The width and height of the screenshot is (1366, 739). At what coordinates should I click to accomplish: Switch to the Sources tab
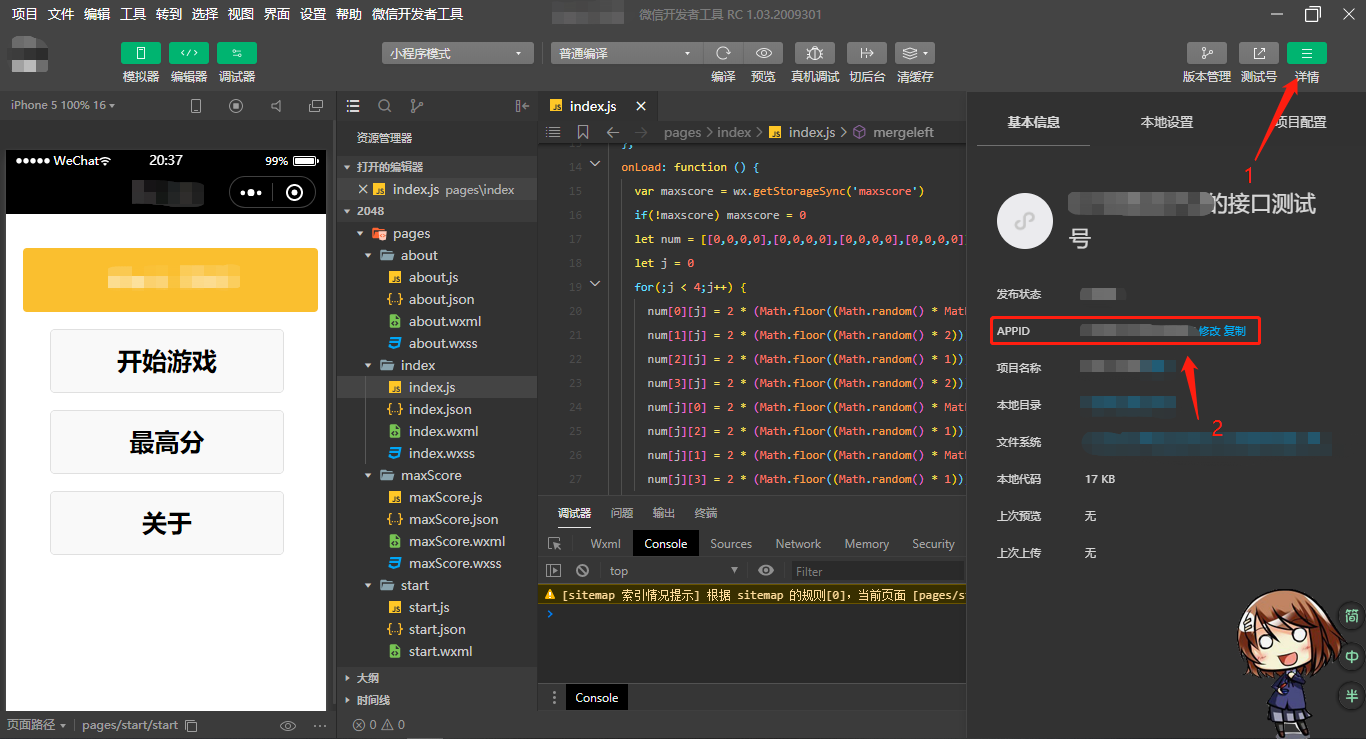pyautogui.click(x=731, y=544)
